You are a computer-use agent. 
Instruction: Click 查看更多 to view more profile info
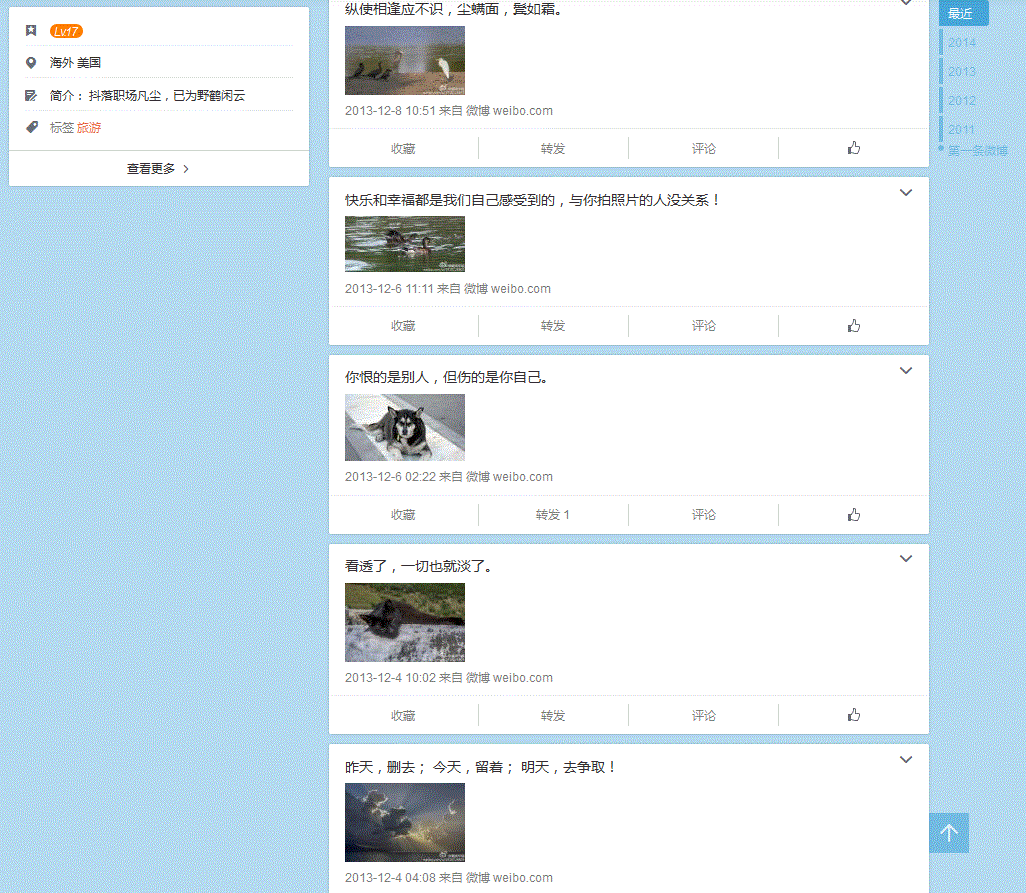pyautogui.click(x=158, y=169)
